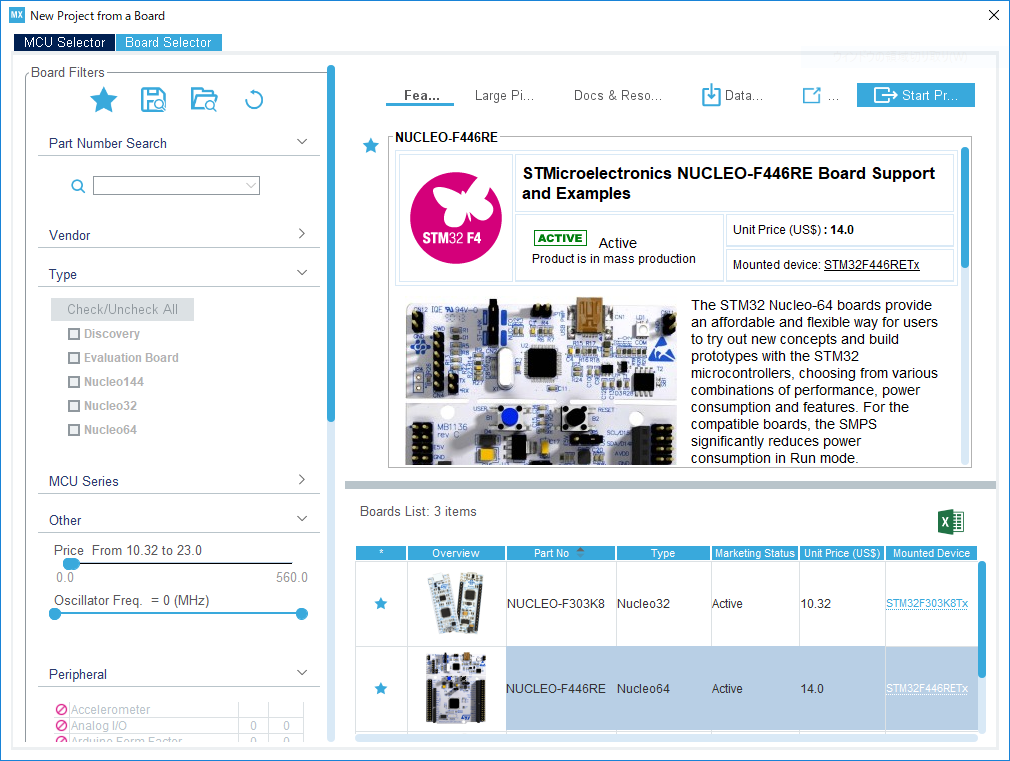Check the Evaluation Board type
1010x761 pixels.
coord(74,358)
